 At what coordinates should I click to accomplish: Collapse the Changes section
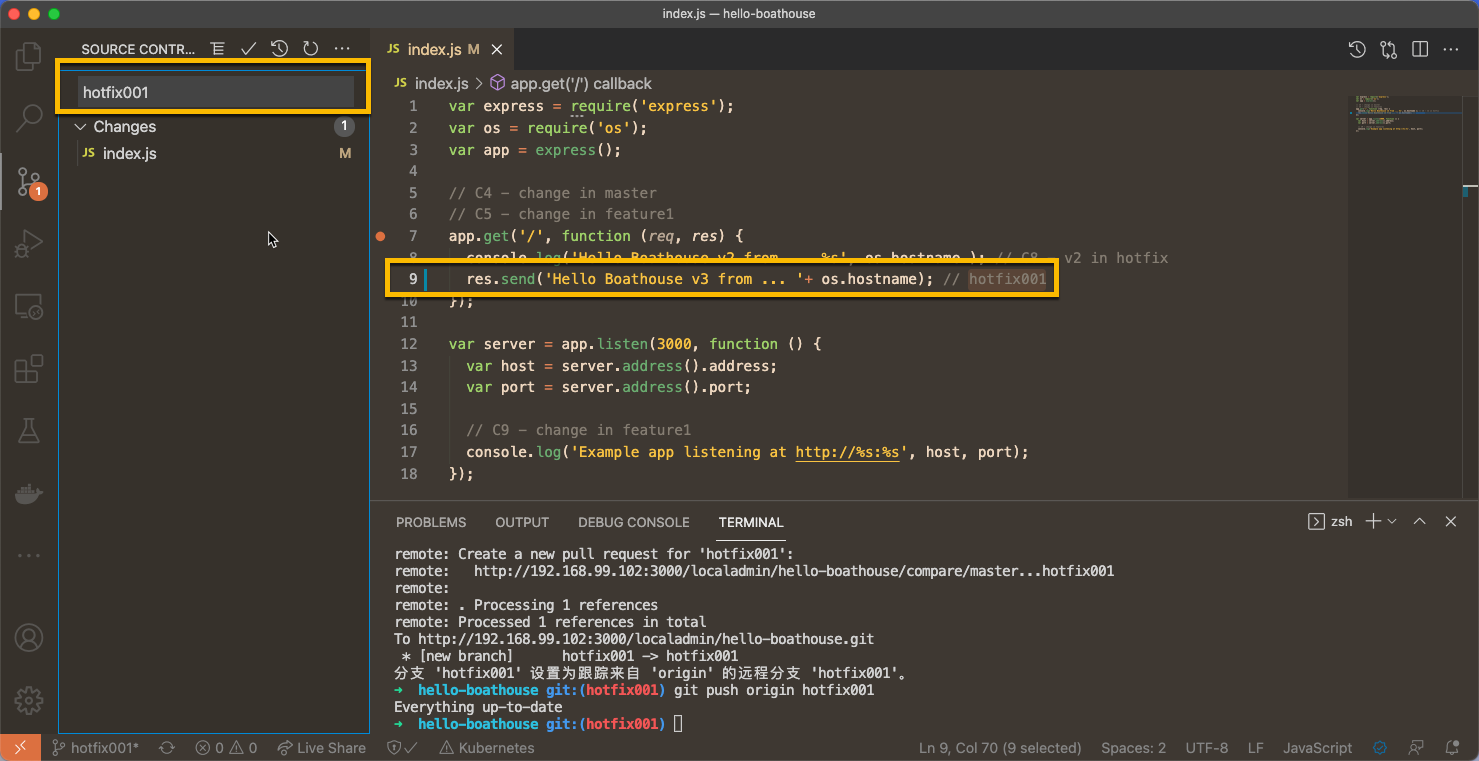(x=81, y=127)
